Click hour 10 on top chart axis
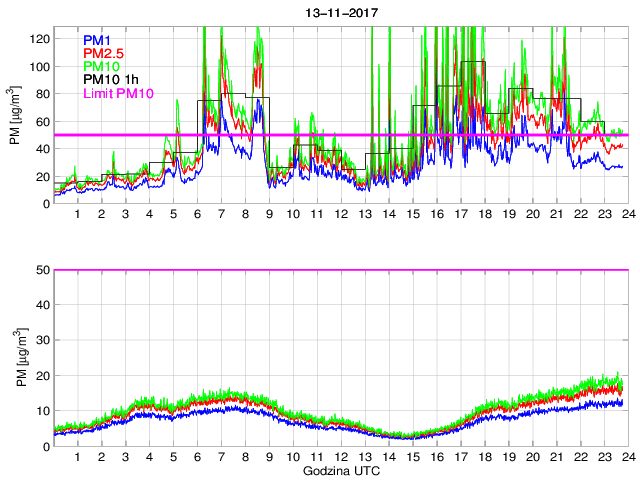Image resolution: width=640 pixels, height=480 pixels. [x=293, y=214]
